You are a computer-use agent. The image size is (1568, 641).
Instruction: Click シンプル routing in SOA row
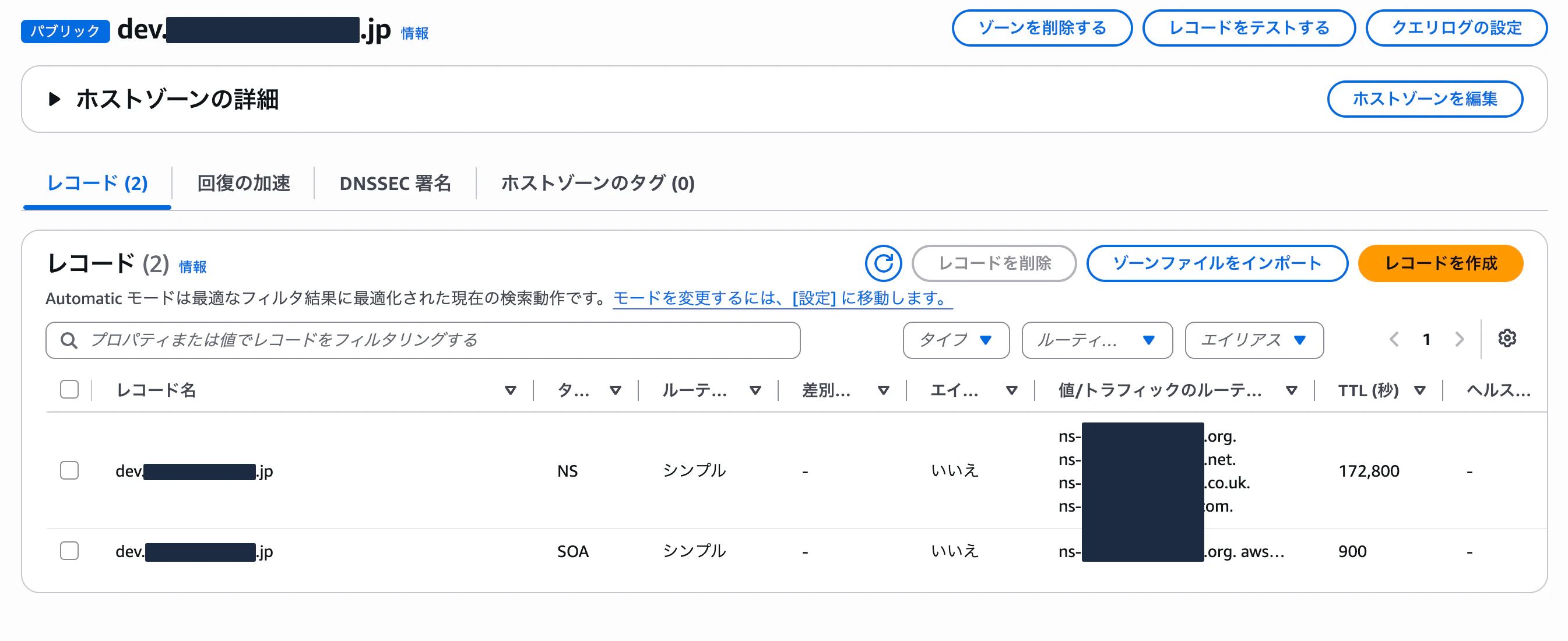tap(694, 551)
